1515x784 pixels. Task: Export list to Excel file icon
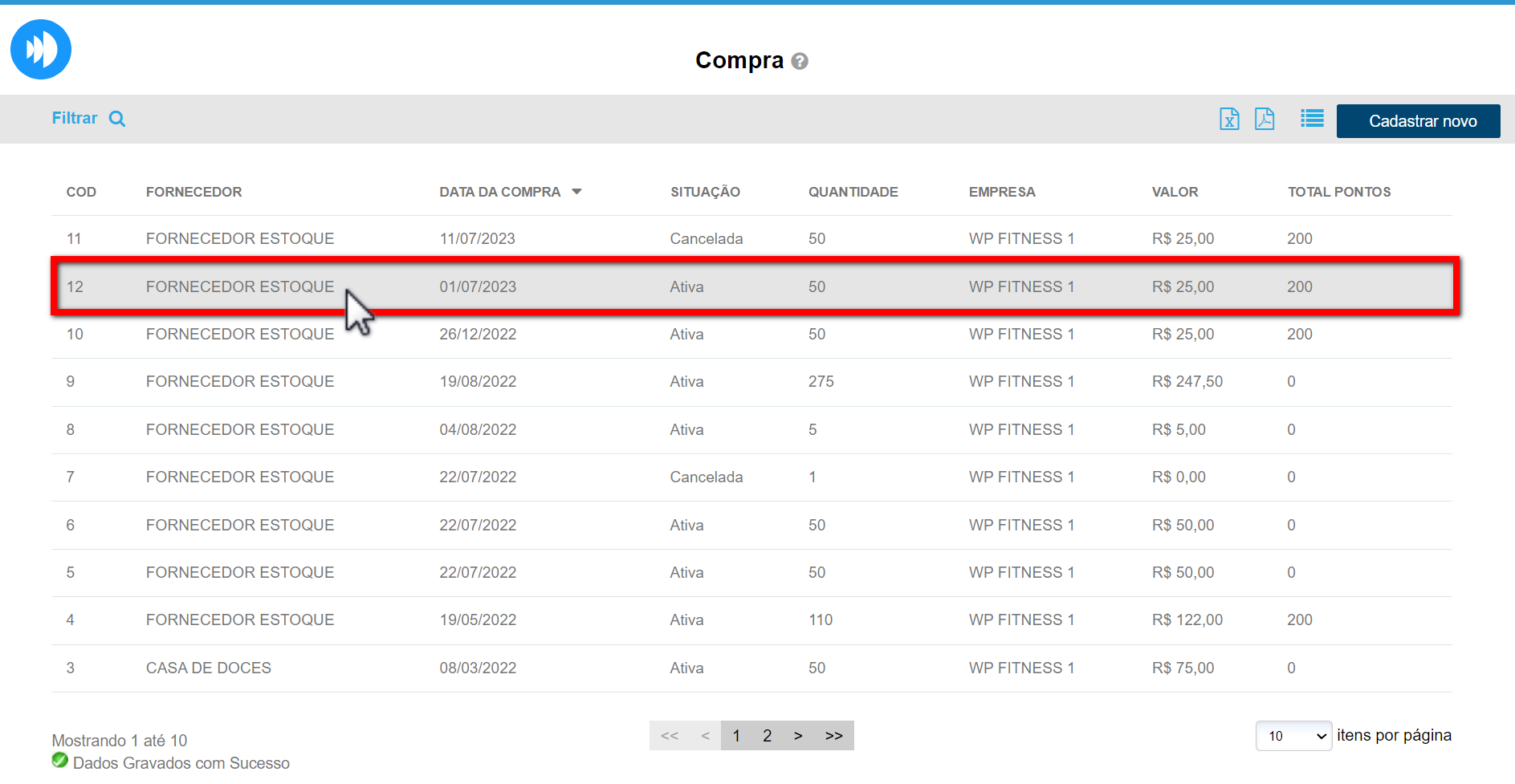point(1228,119)
